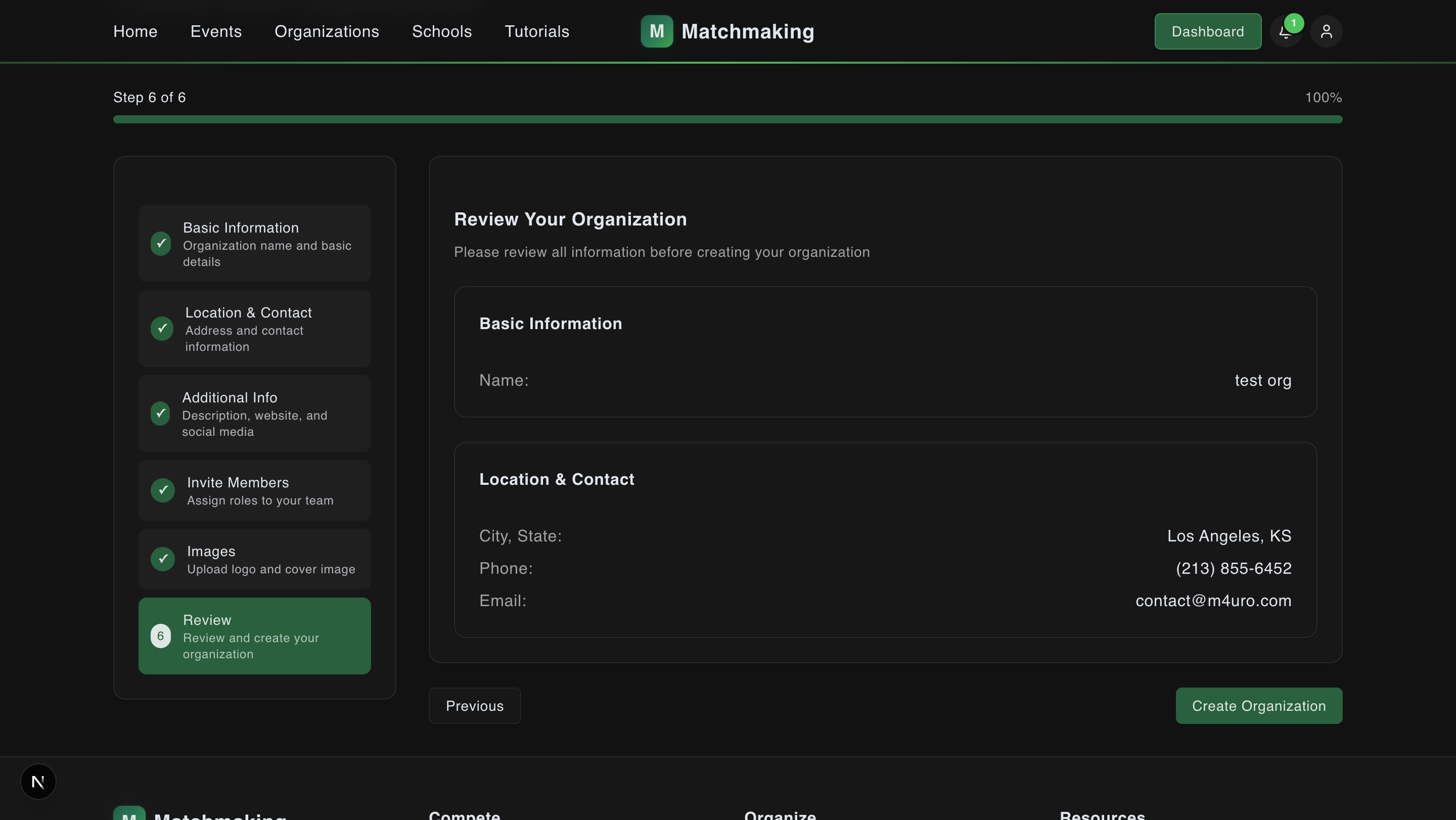Click the green step progress bar

tap(728, 119)
